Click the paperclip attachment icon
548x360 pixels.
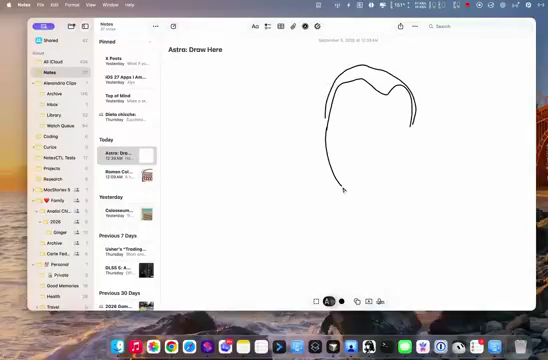[293, 26]
